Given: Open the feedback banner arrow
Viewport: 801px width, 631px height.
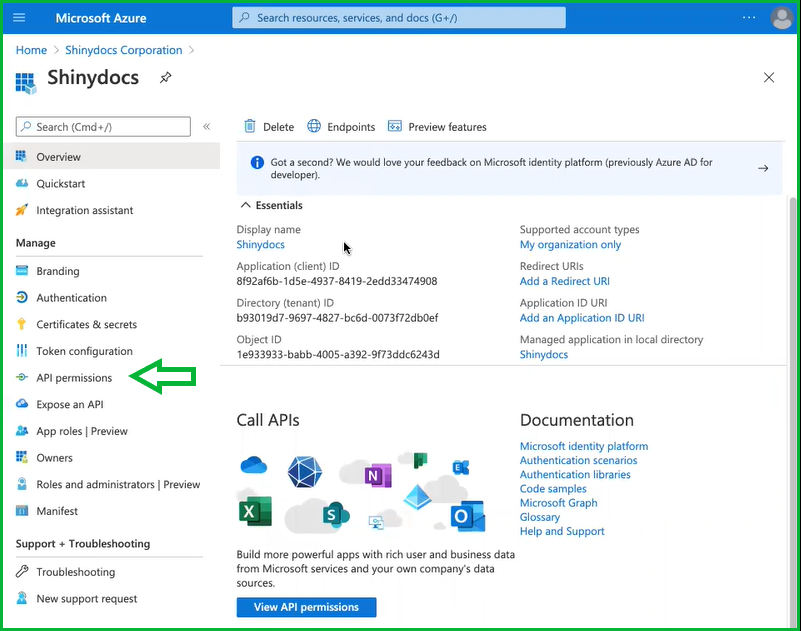Looking at the screenshot, I should (763, 168).
